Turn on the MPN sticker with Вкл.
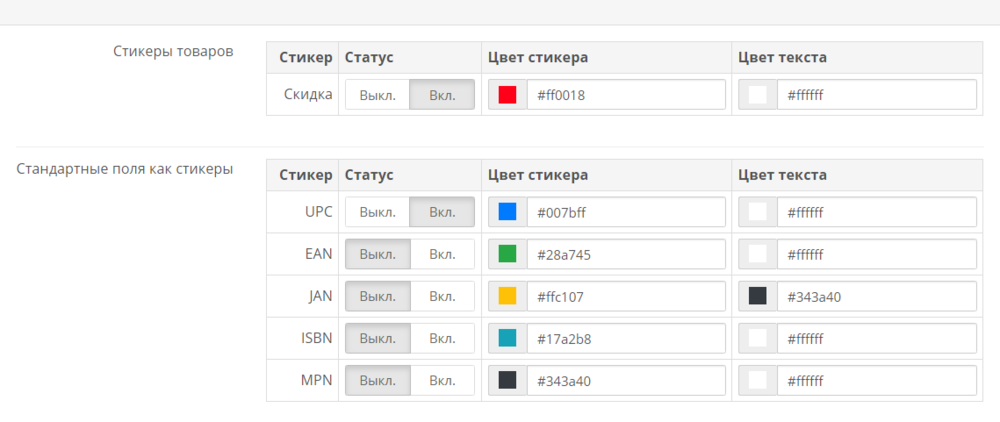The image size is (1000, 422). coord(442,380)
